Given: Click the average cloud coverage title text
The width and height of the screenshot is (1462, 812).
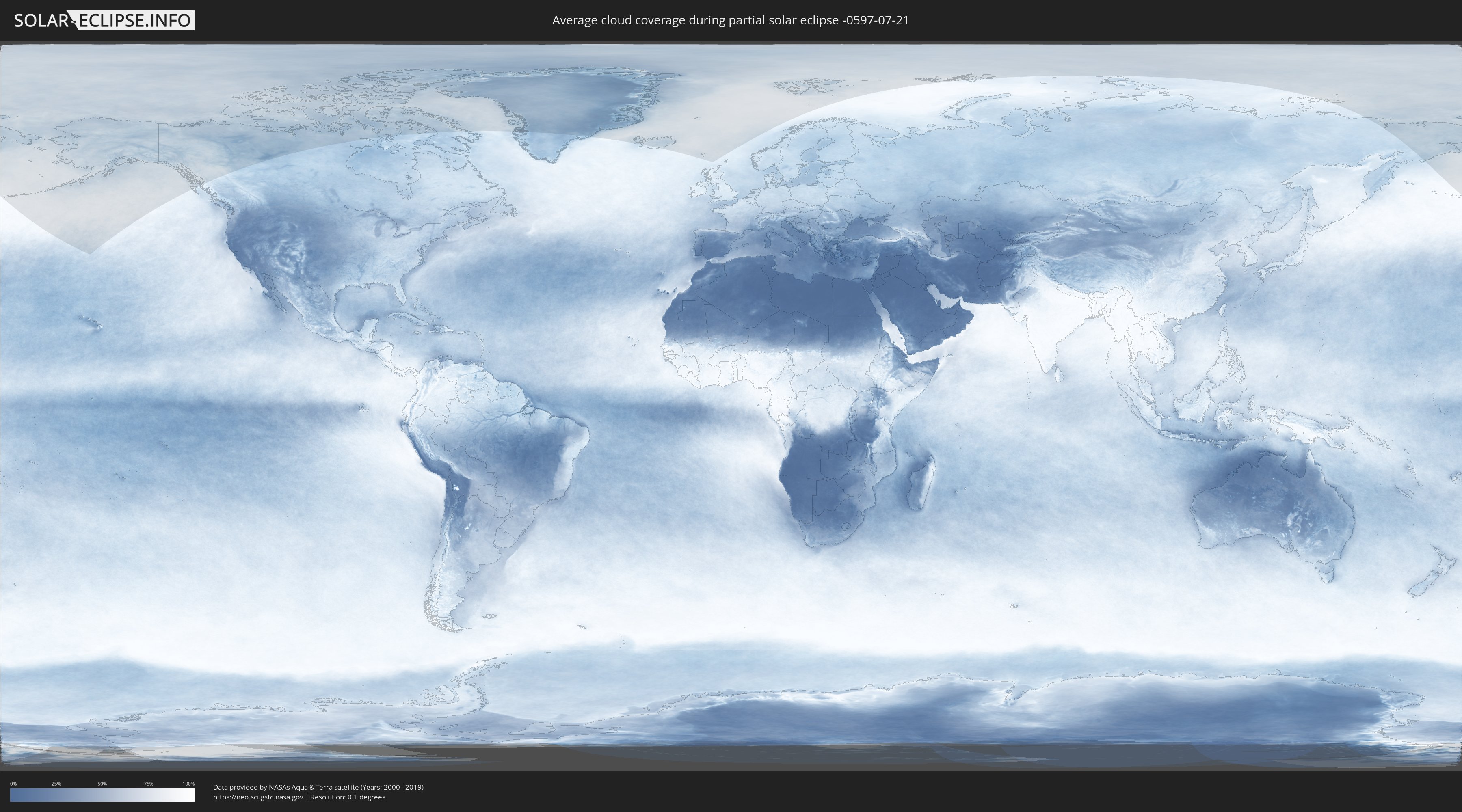Looking at the screenshot, I should (x=731, y=20).
